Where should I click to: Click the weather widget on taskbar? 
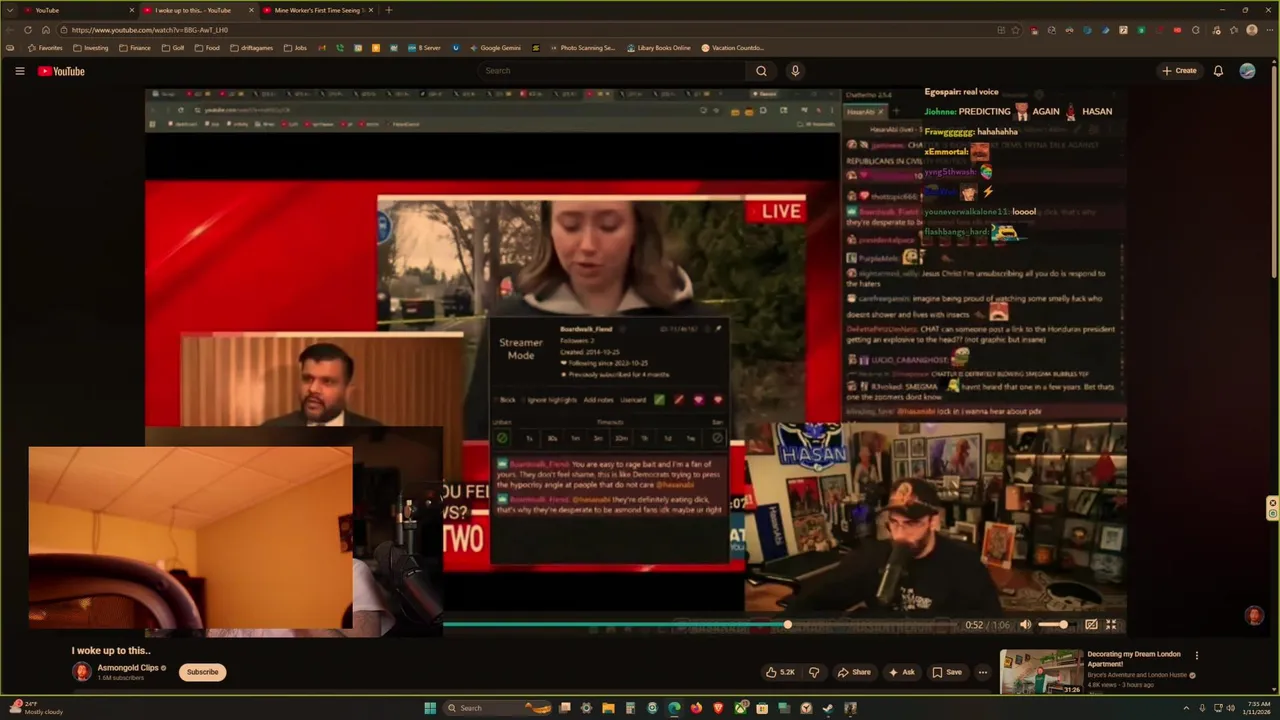tap(35, 708)
